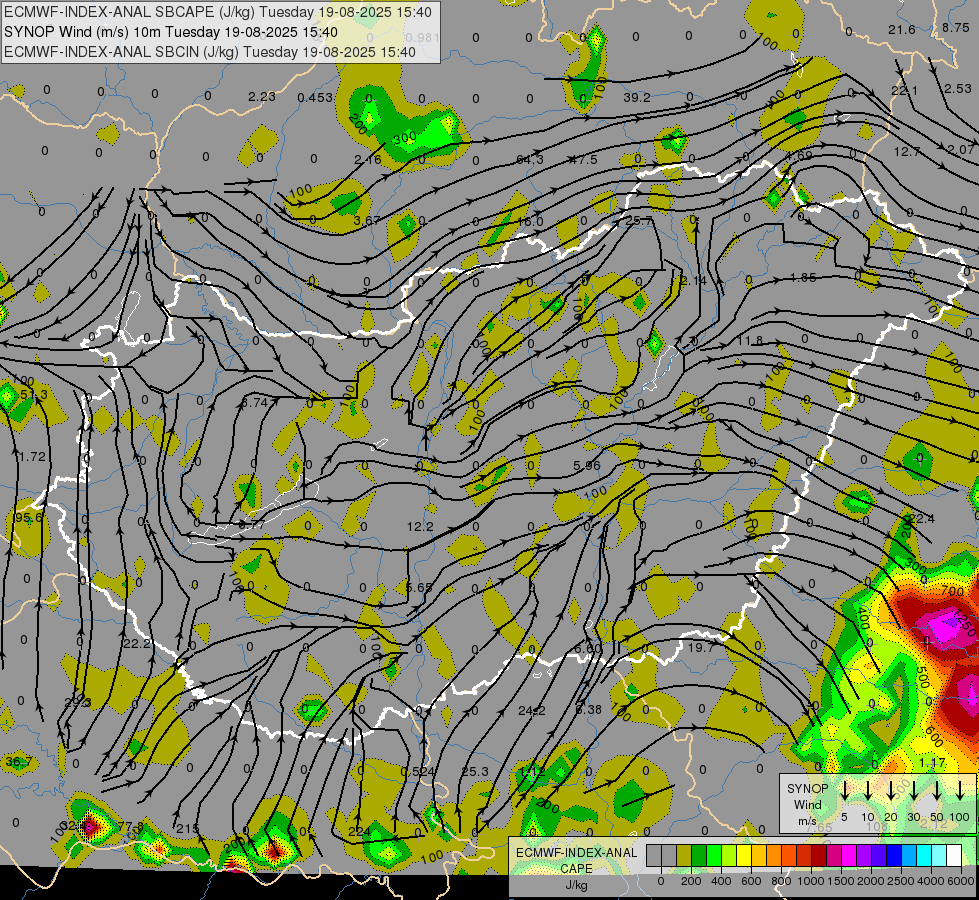Pick the olive swatch left of the 200 tick
The width and height of the screenshot is (979, 900).
[684, 856]
